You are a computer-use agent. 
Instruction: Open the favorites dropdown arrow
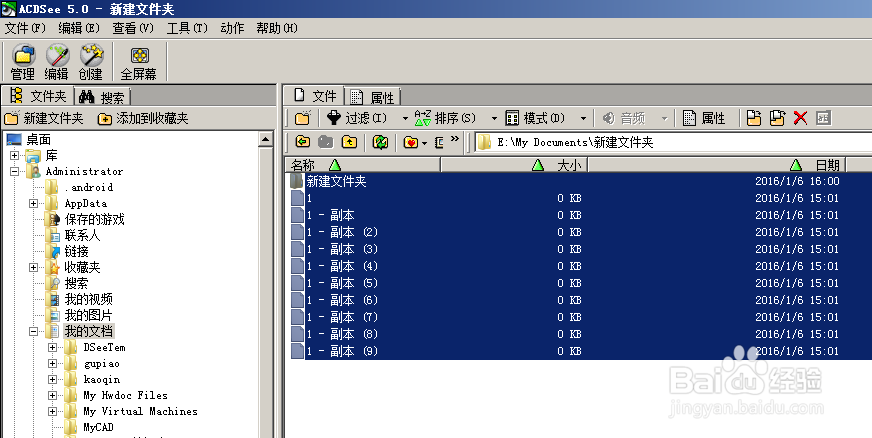coord(424,143)
